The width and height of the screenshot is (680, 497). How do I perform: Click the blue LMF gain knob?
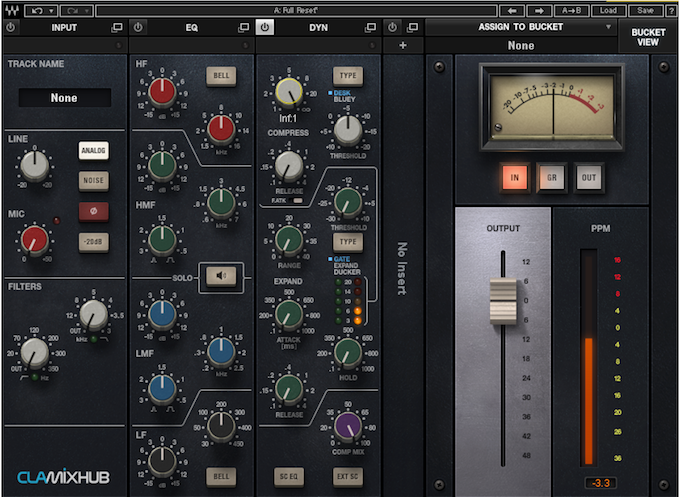click(x=162, y=314)
